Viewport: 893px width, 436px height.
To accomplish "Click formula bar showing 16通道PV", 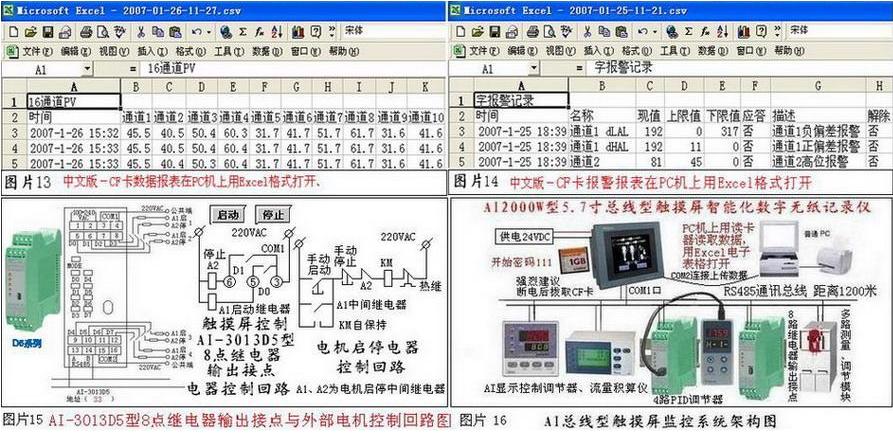I will coord(292,69).
